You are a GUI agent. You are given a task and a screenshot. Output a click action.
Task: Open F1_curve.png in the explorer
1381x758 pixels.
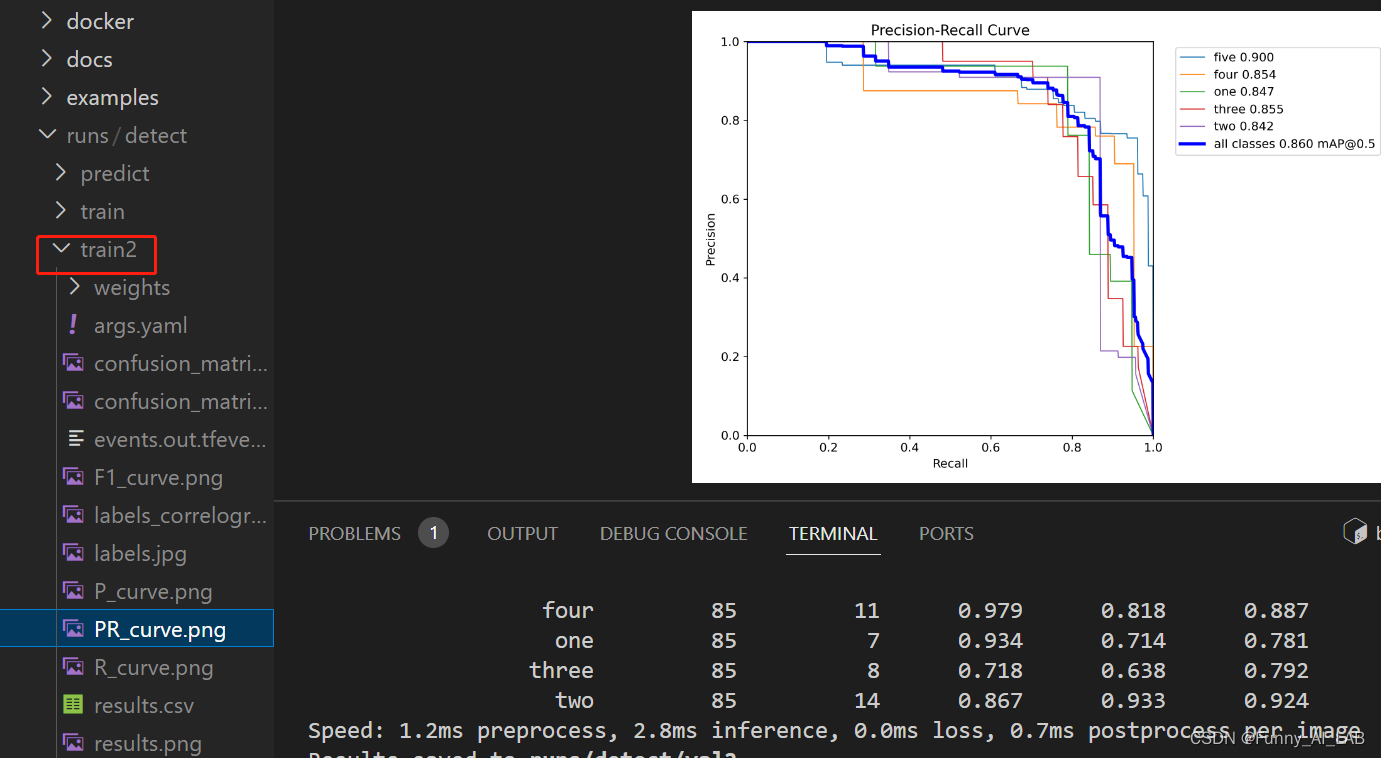tap(158, 477)
